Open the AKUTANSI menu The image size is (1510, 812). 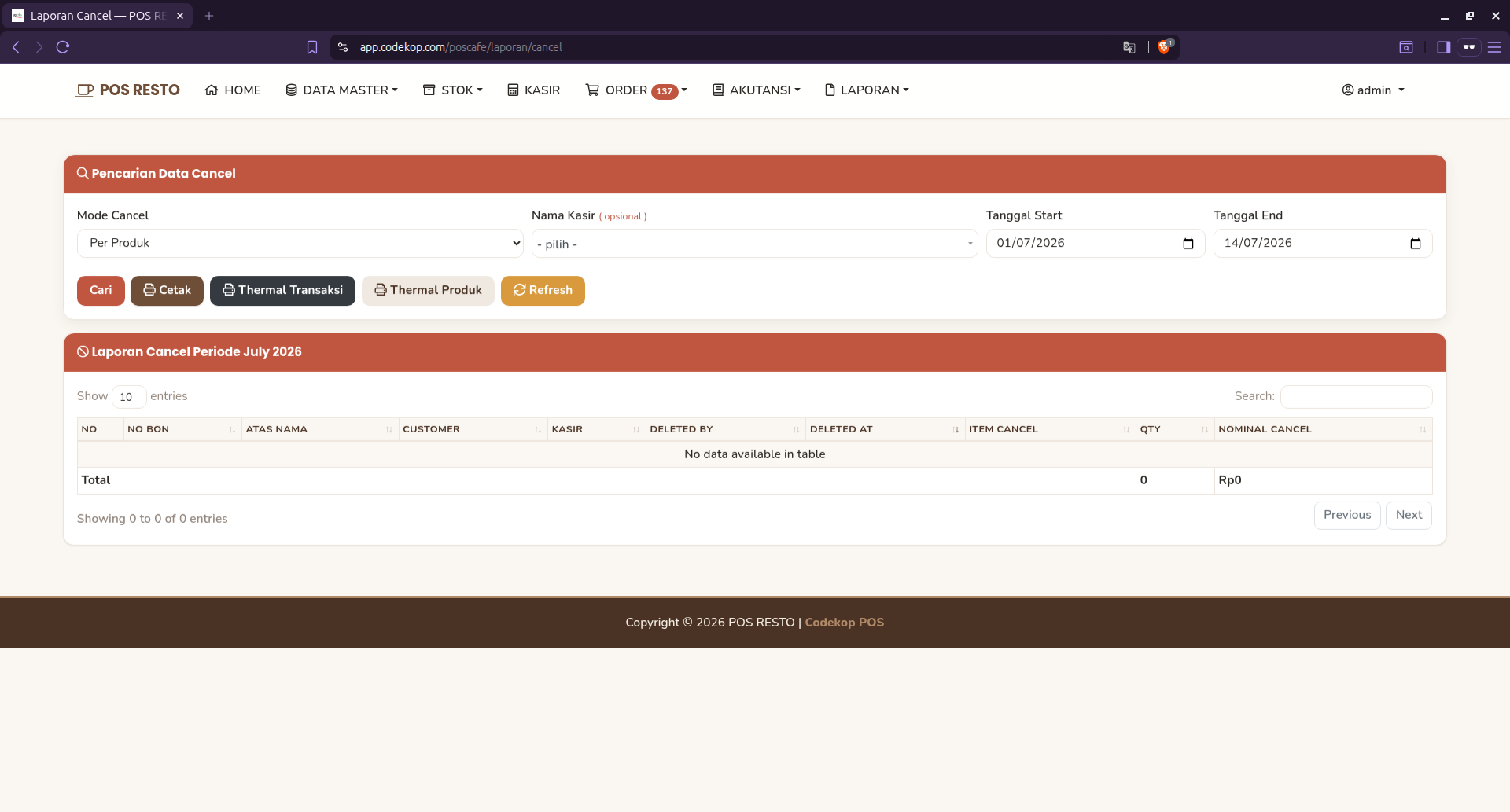click(756, 90)
